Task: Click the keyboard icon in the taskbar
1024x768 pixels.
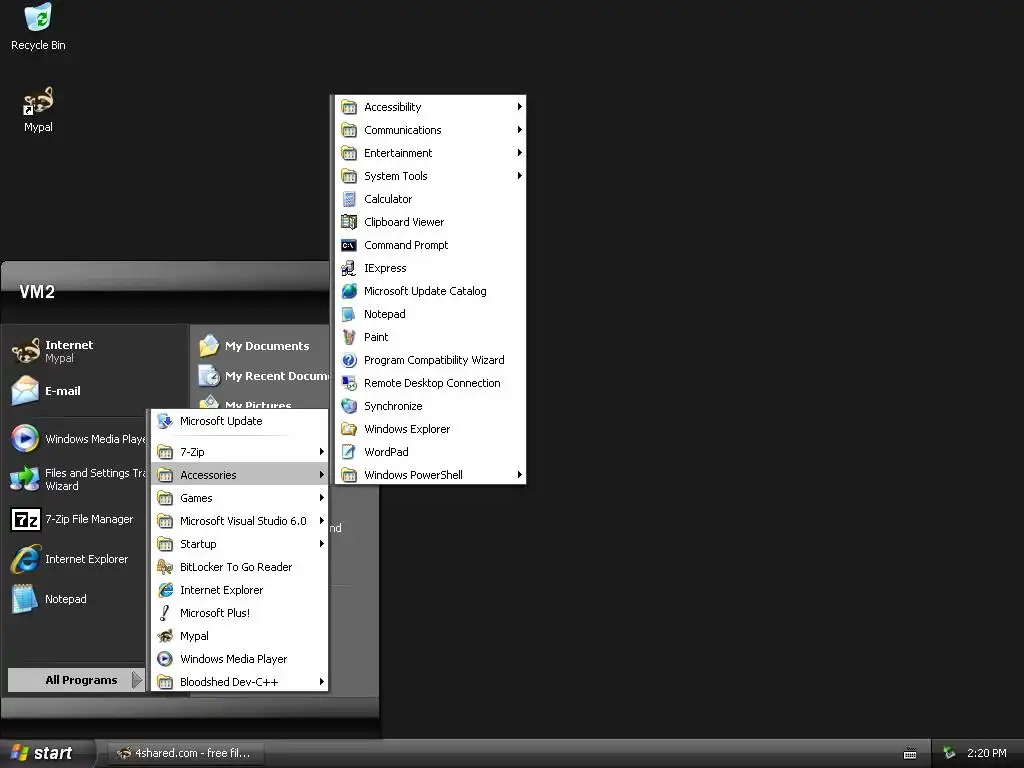Action: 910,754
